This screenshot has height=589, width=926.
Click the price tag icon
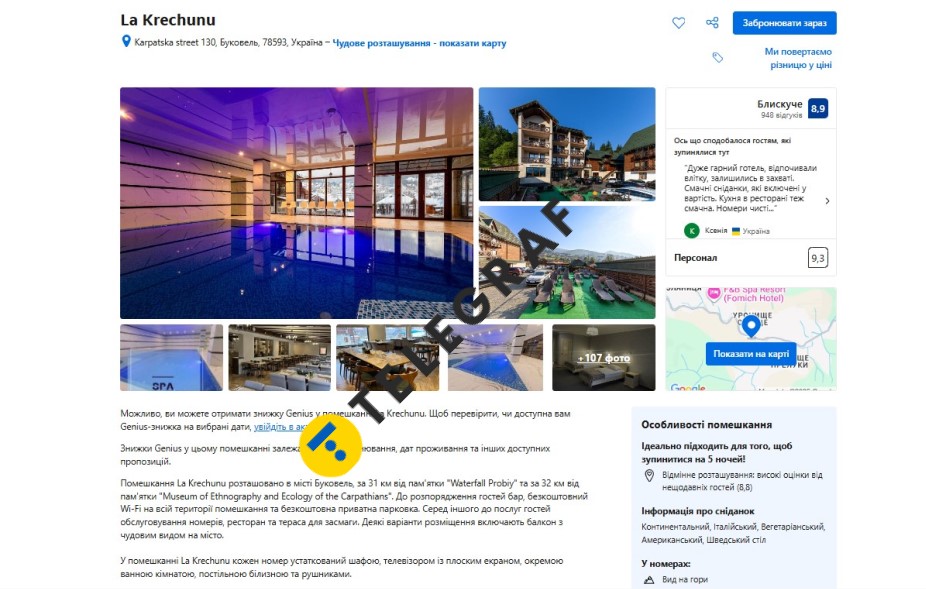(718, 57)
